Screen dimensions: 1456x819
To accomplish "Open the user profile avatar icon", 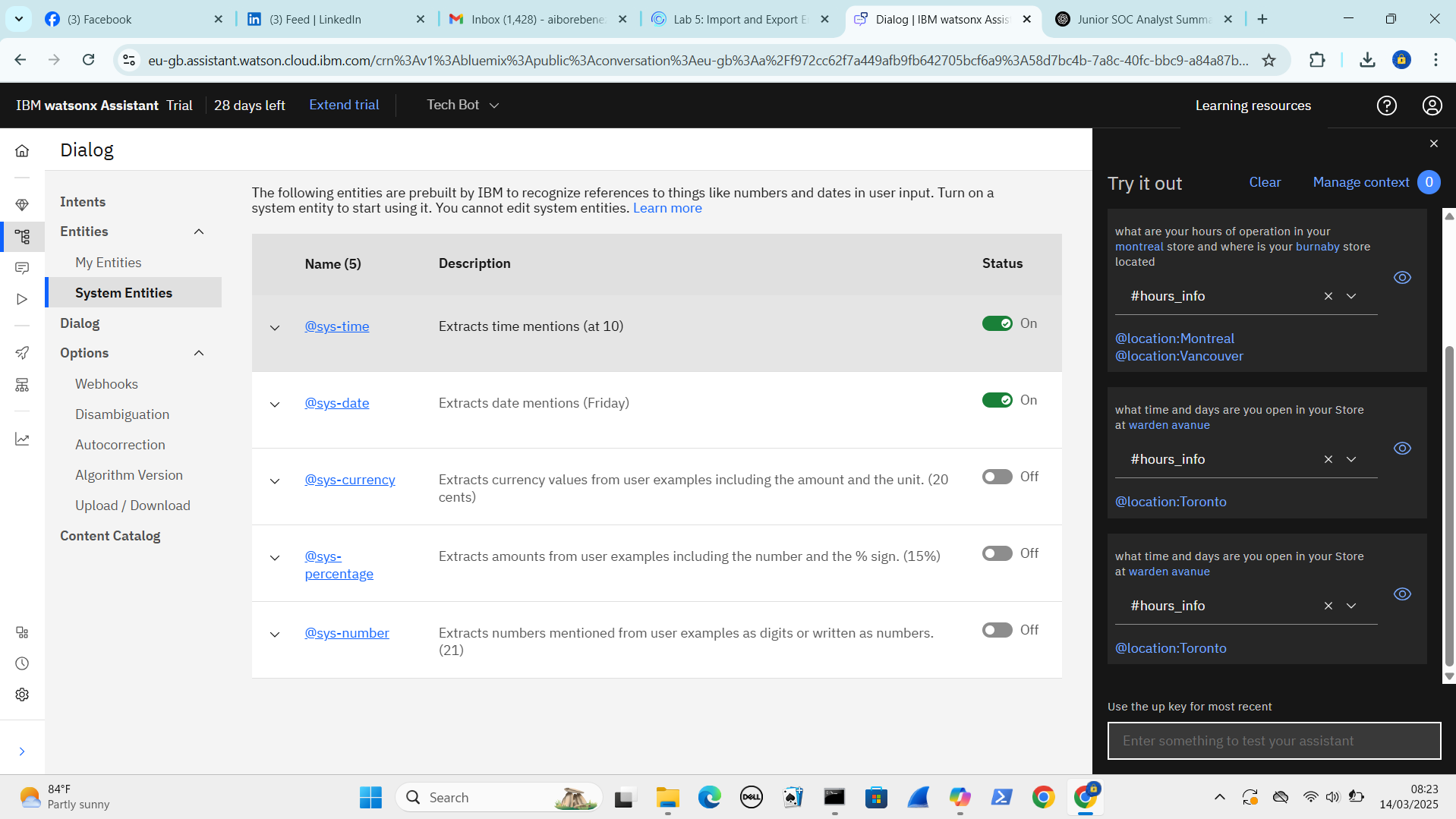I will (1432, 106).
